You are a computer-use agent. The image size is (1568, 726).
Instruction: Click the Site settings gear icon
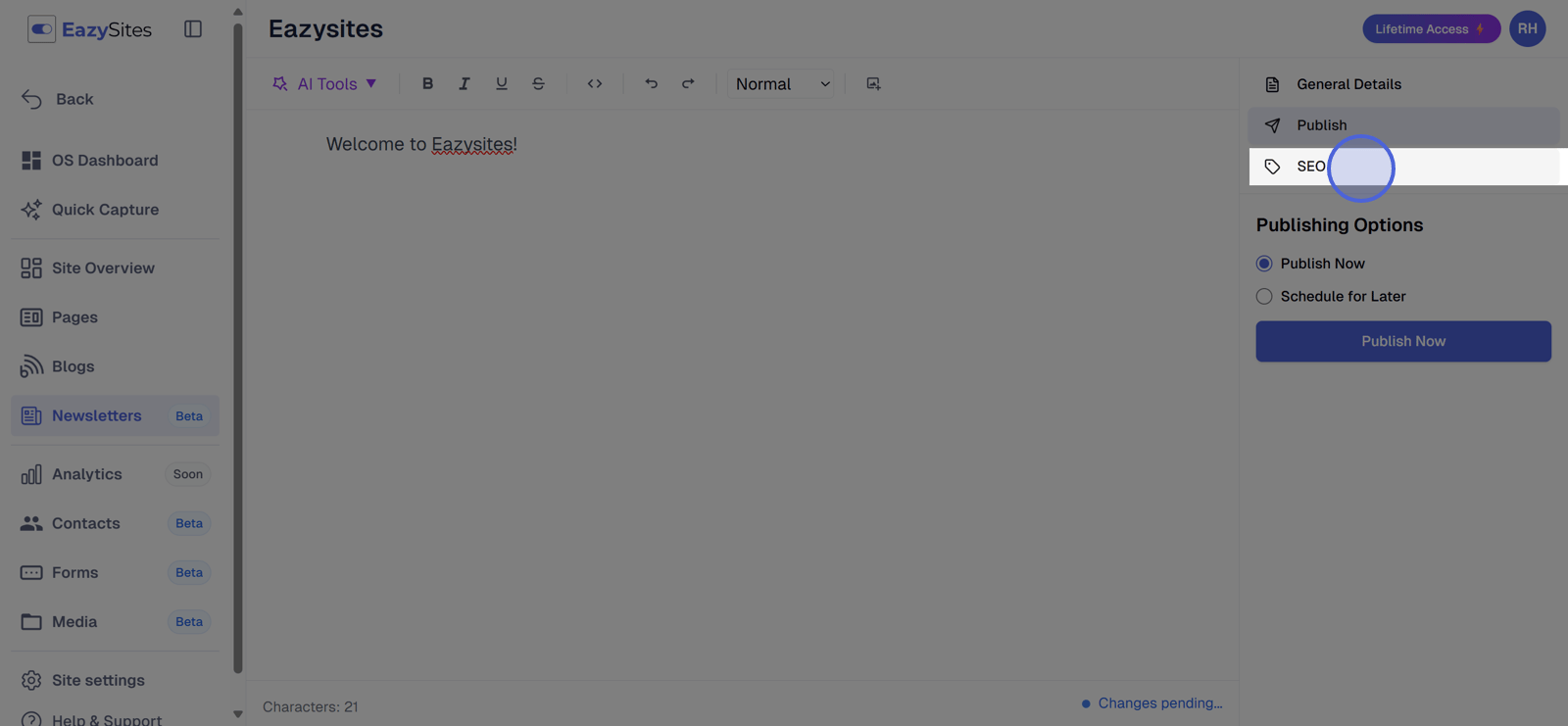31,680
